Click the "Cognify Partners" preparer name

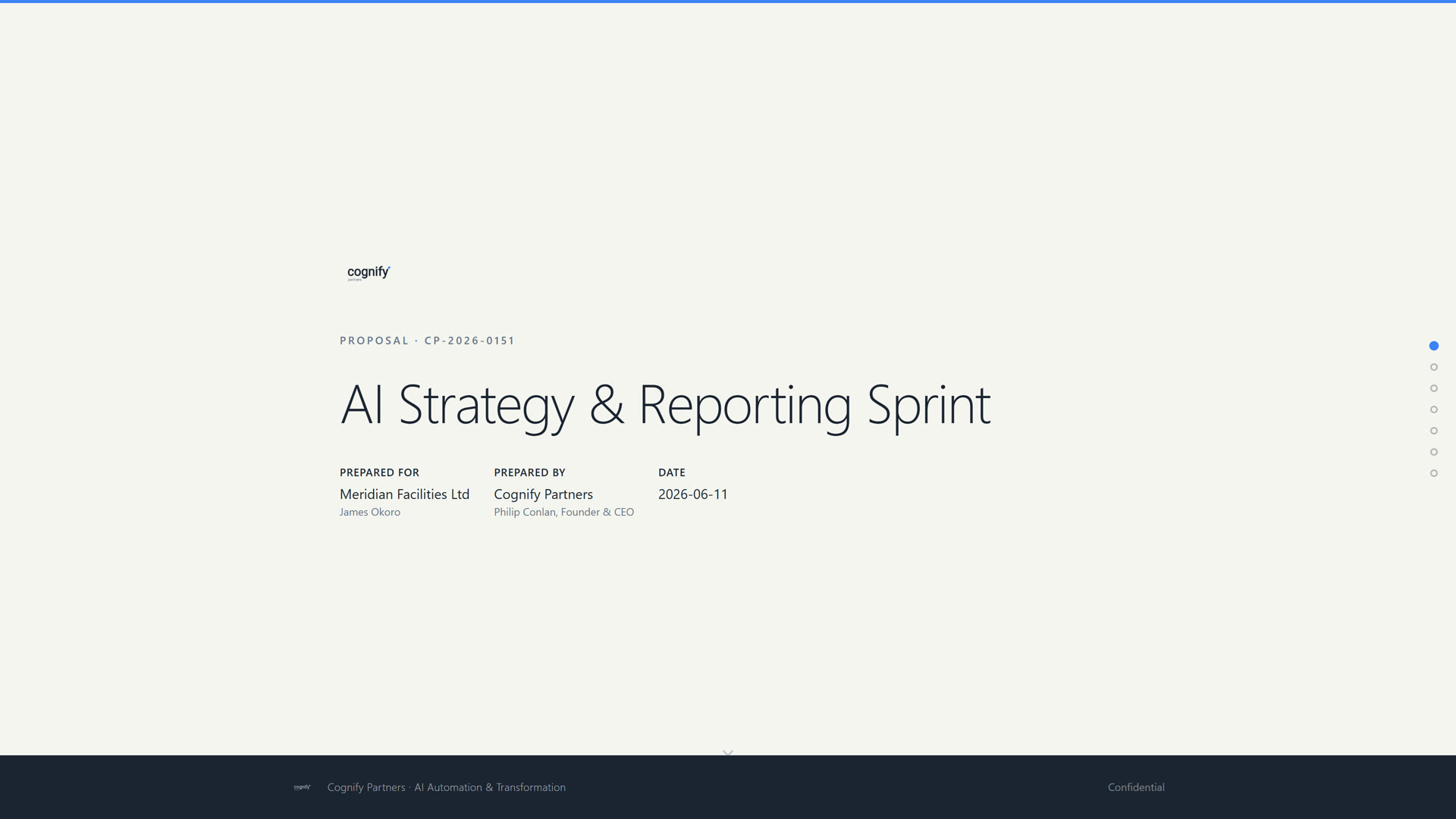543,494
